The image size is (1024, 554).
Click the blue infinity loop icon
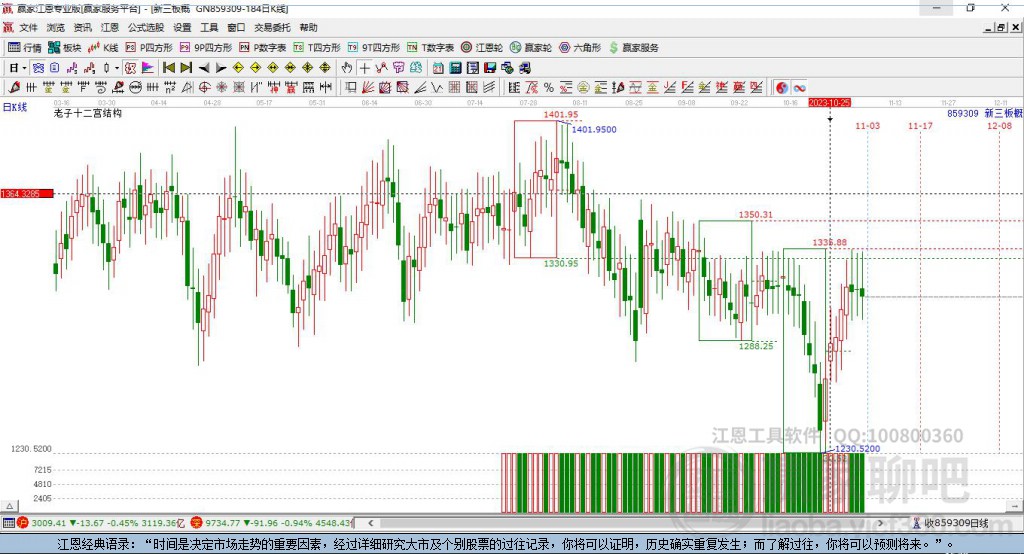[799, 88]
